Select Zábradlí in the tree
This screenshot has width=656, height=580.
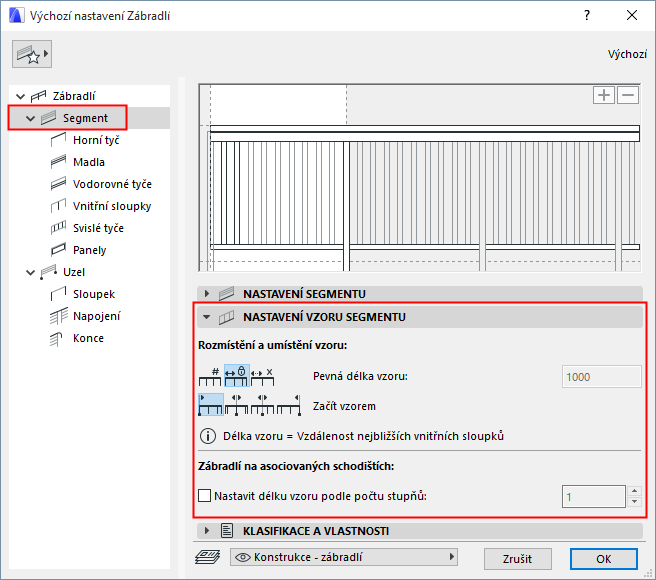74,96
